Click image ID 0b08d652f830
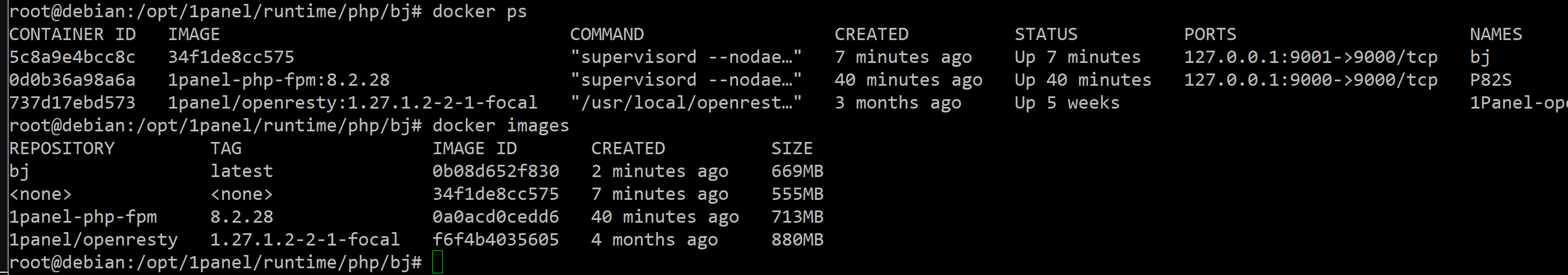This screenshot has height=275, width=1568. pos(495,171)
